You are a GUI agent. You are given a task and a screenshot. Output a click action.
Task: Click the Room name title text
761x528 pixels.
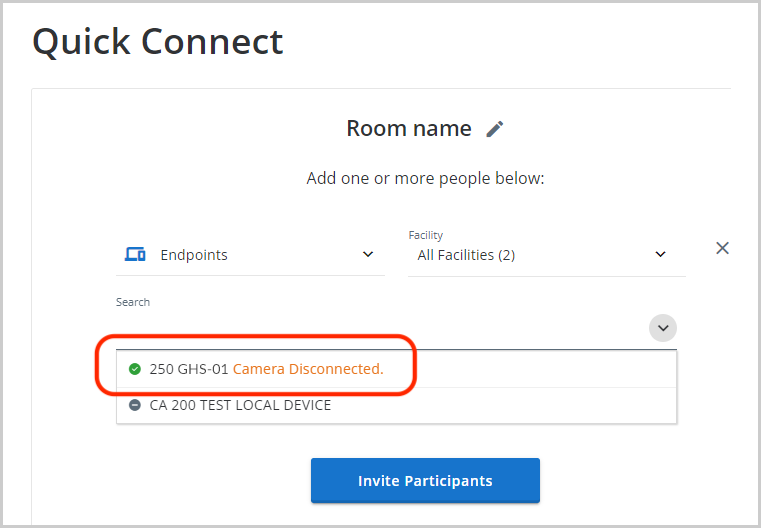(409, 129)
